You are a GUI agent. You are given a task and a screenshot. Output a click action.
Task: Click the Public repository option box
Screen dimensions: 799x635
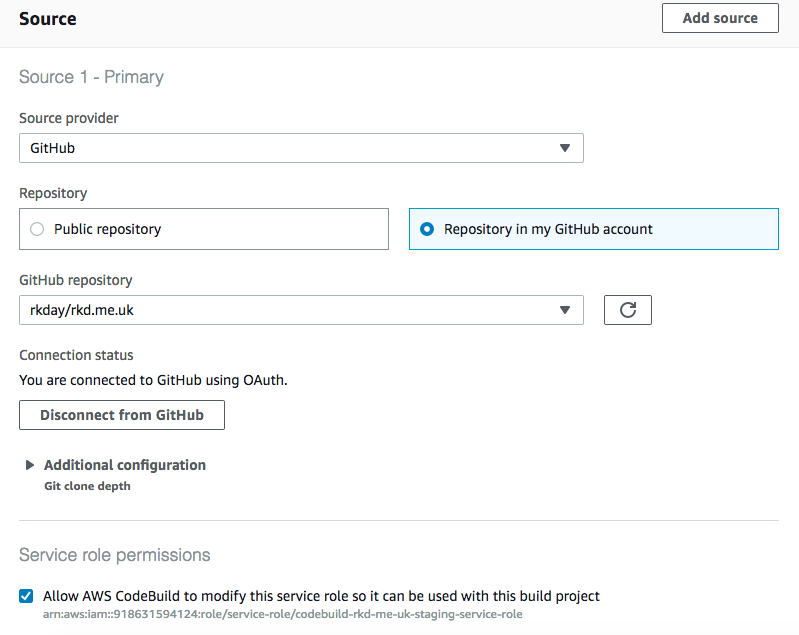pyautogui.click(x=204, y=229)
